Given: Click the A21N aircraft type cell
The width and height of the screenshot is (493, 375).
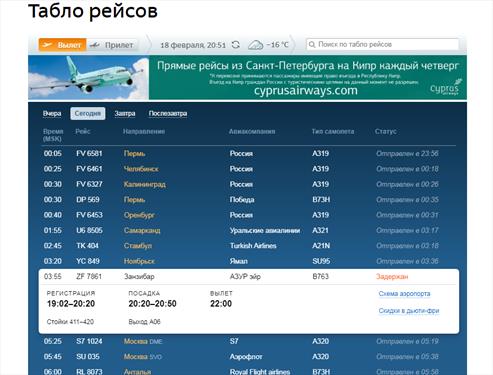Looking at the screenshot, I should point(321,246).
